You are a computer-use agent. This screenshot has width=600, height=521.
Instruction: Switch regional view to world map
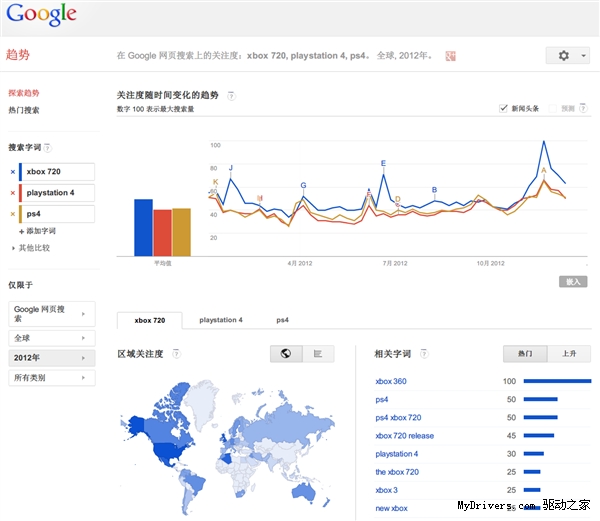click(286, 353)
